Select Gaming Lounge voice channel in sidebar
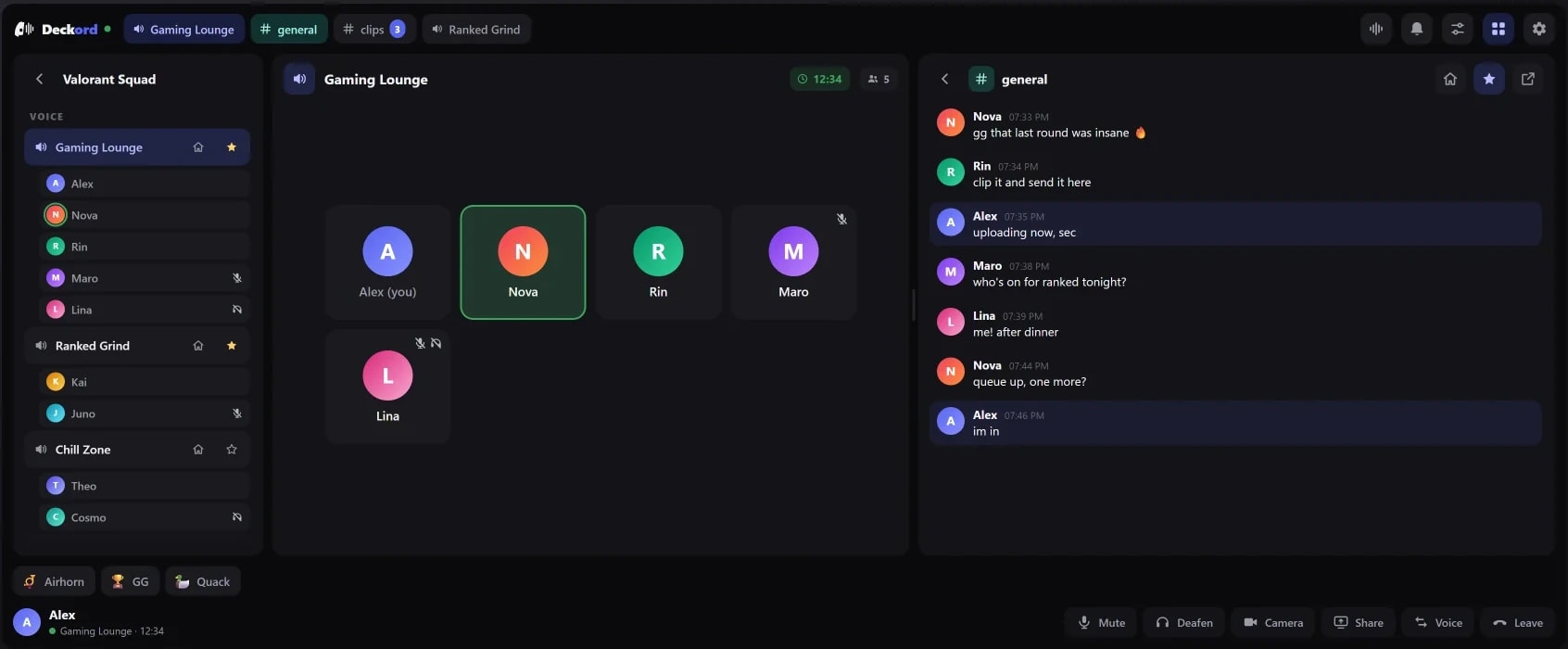 point(137,147)
